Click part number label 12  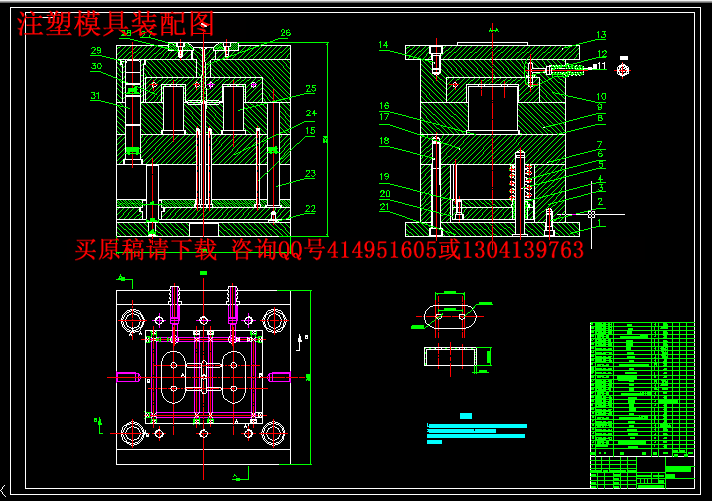tap(602, 54)
